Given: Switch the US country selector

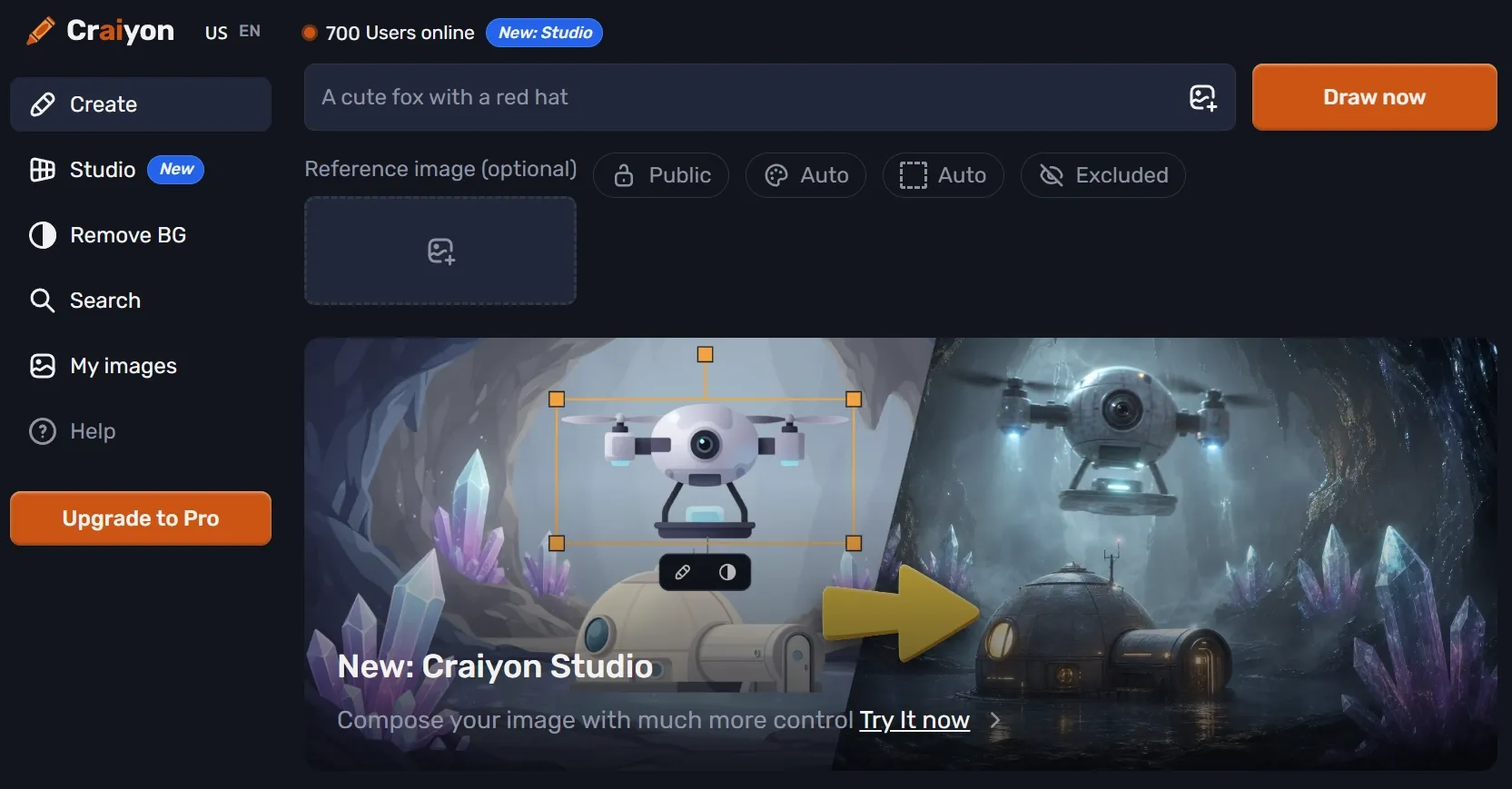Looking at the screenshot, I should click(216, 33).
